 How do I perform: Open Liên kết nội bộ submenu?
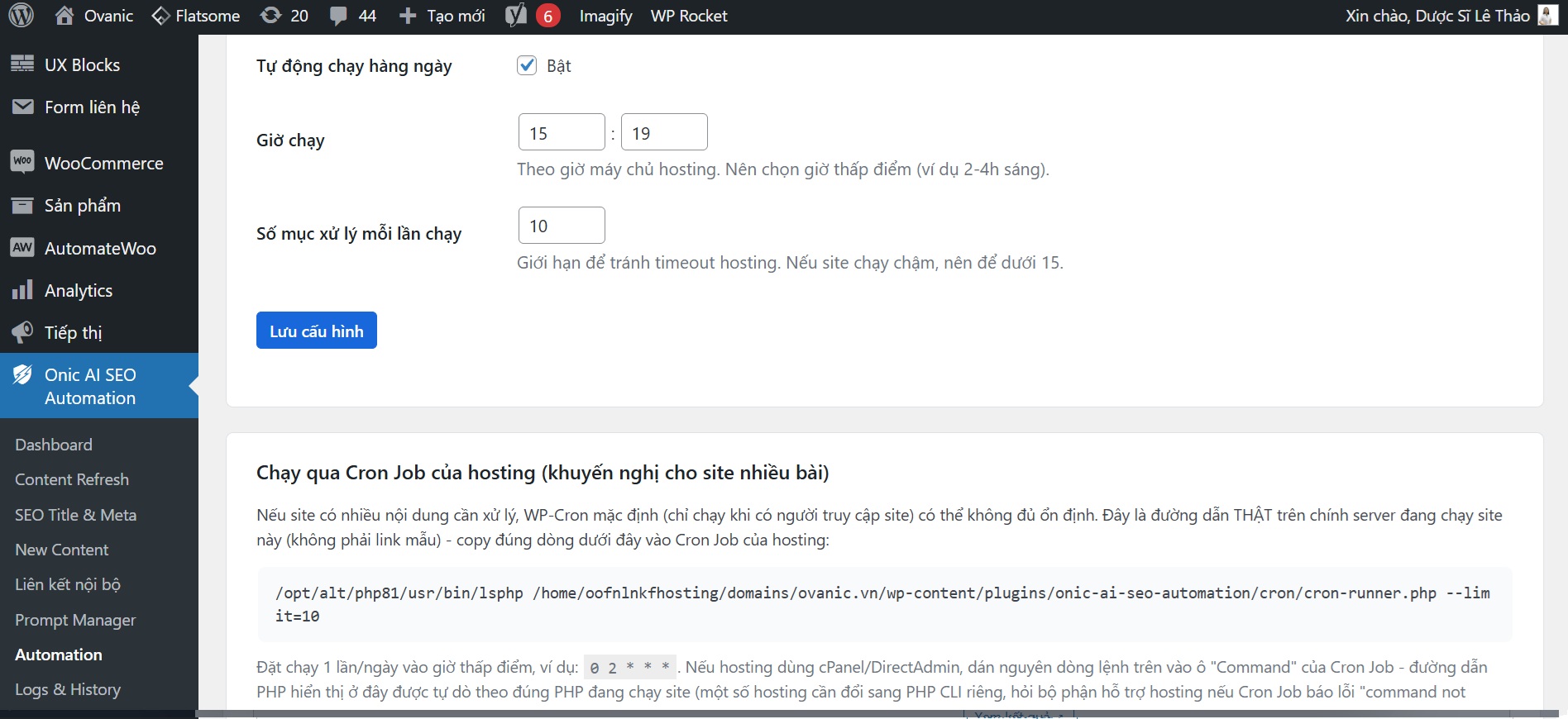click(x=68, y=584)
